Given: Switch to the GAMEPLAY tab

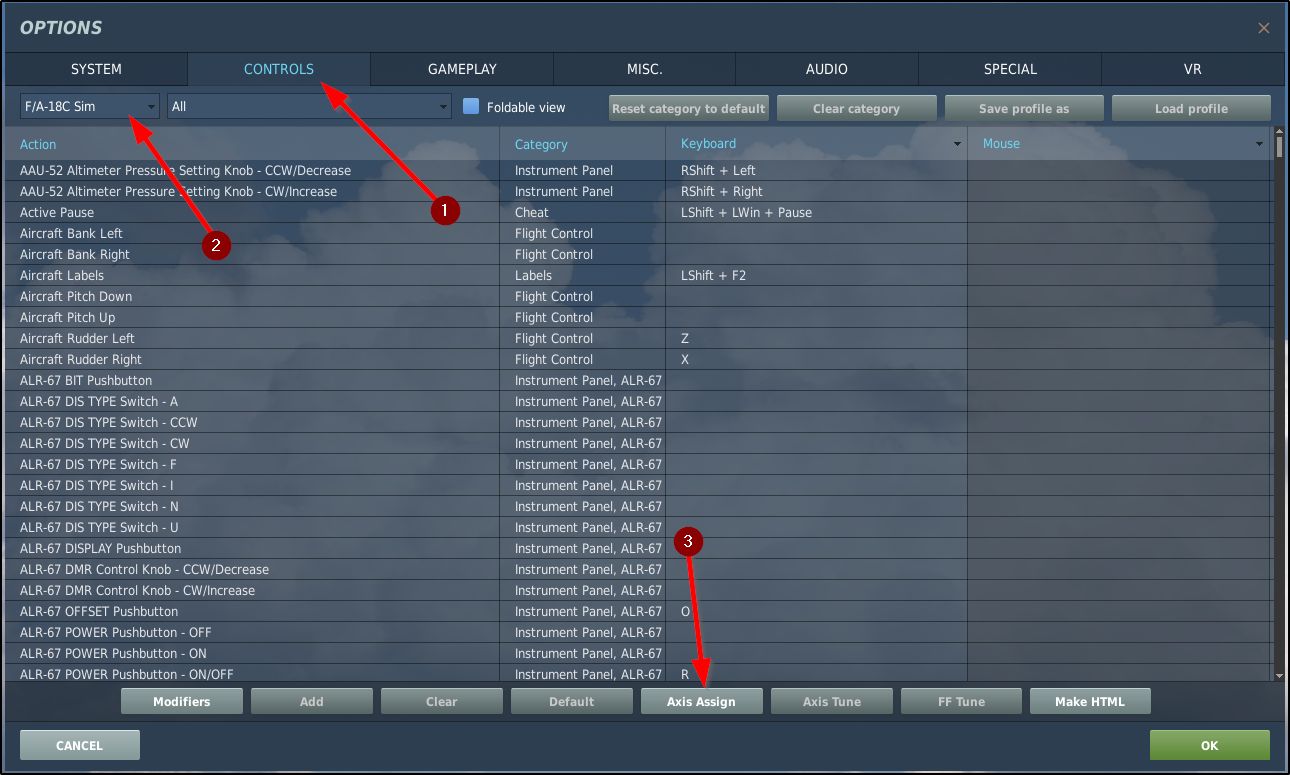Looking at the screenshot, I should coord(462,69).
